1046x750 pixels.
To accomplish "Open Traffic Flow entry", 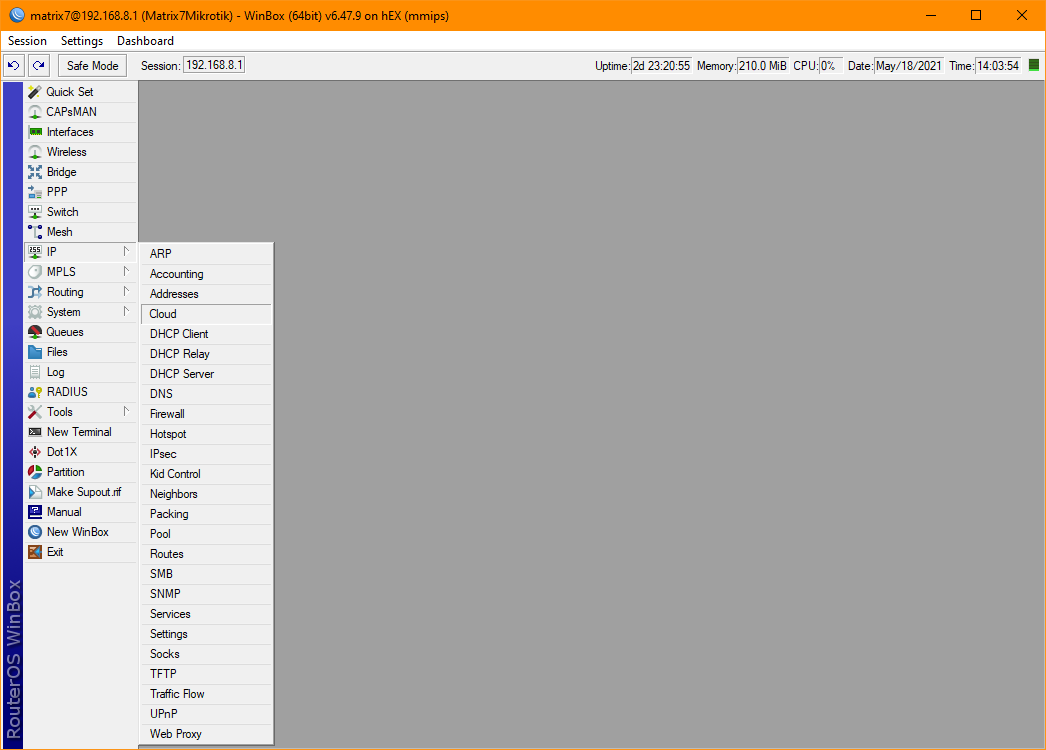I will [x=206, y=695].
